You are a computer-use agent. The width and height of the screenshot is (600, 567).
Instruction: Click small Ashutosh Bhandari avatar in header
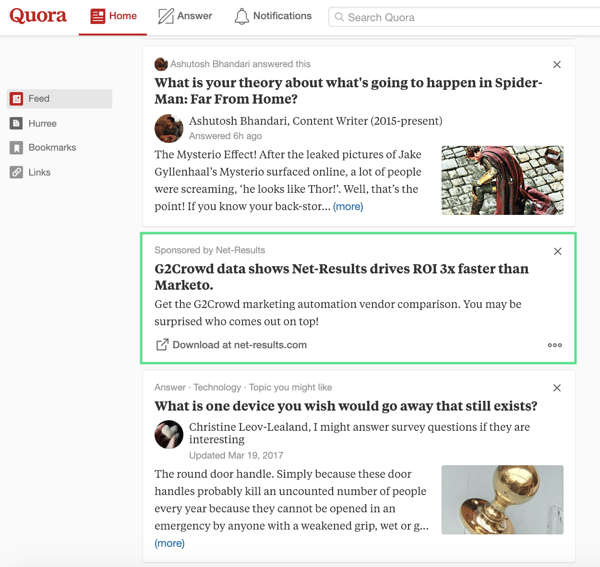(x=161, y=64)
